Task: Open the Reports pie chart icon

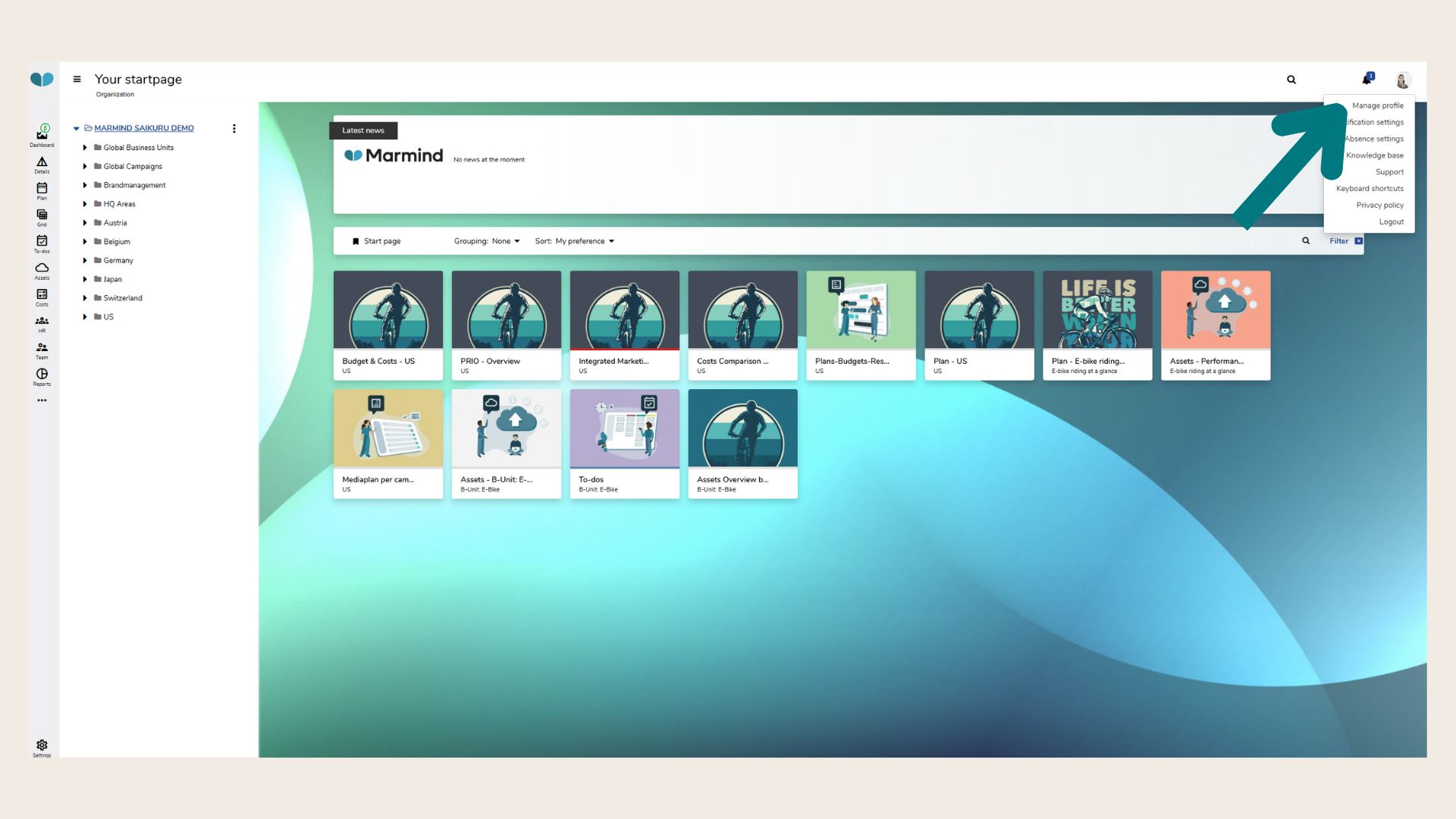Action: click(42, 374)
